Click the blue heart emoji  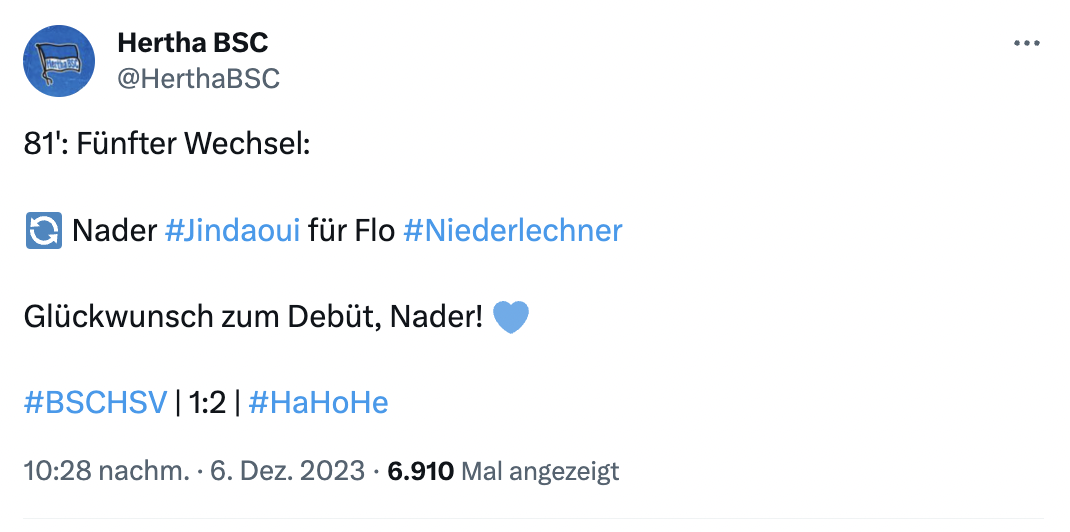[511, 317]
